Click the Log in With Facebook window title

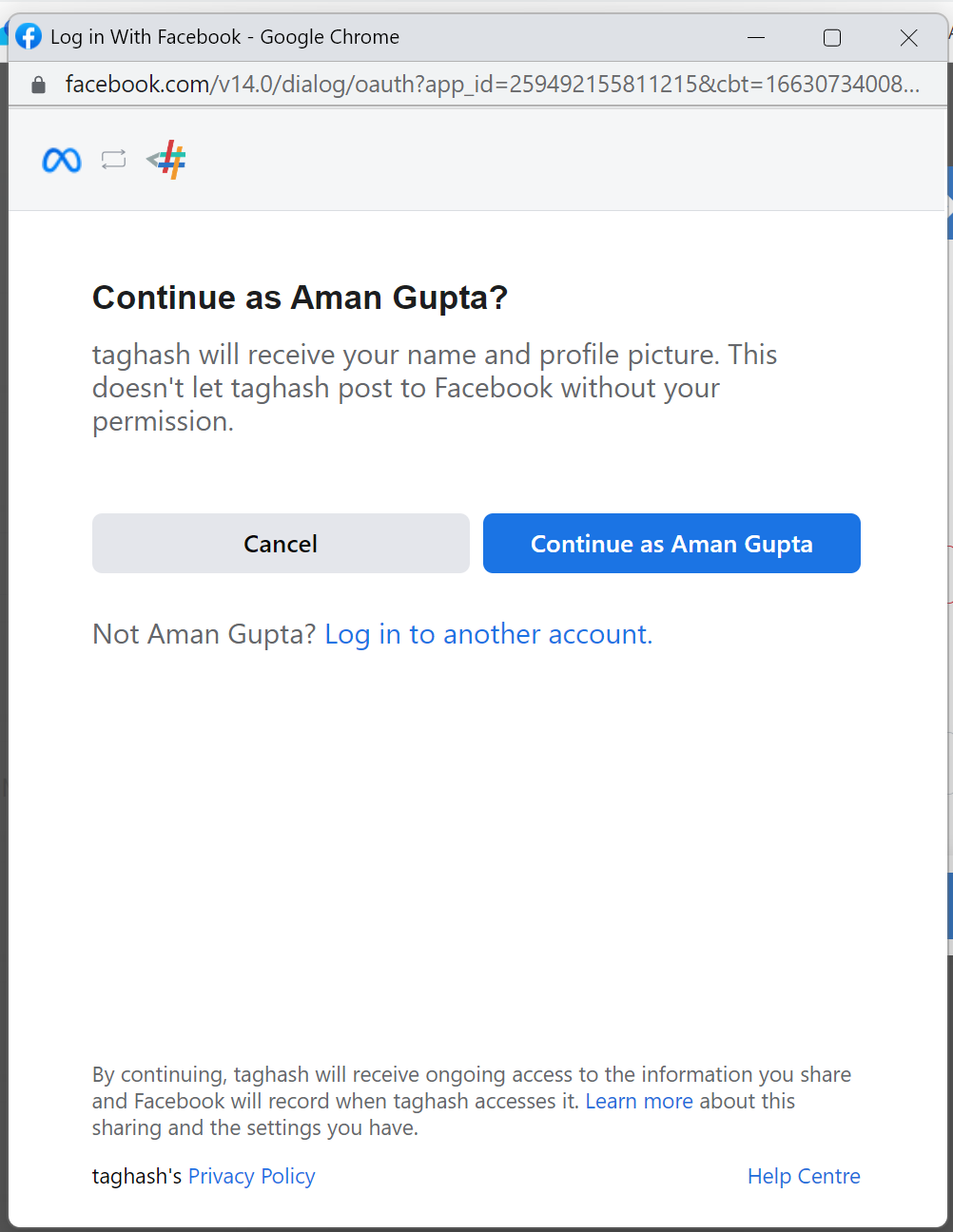(x=224, y=37)
